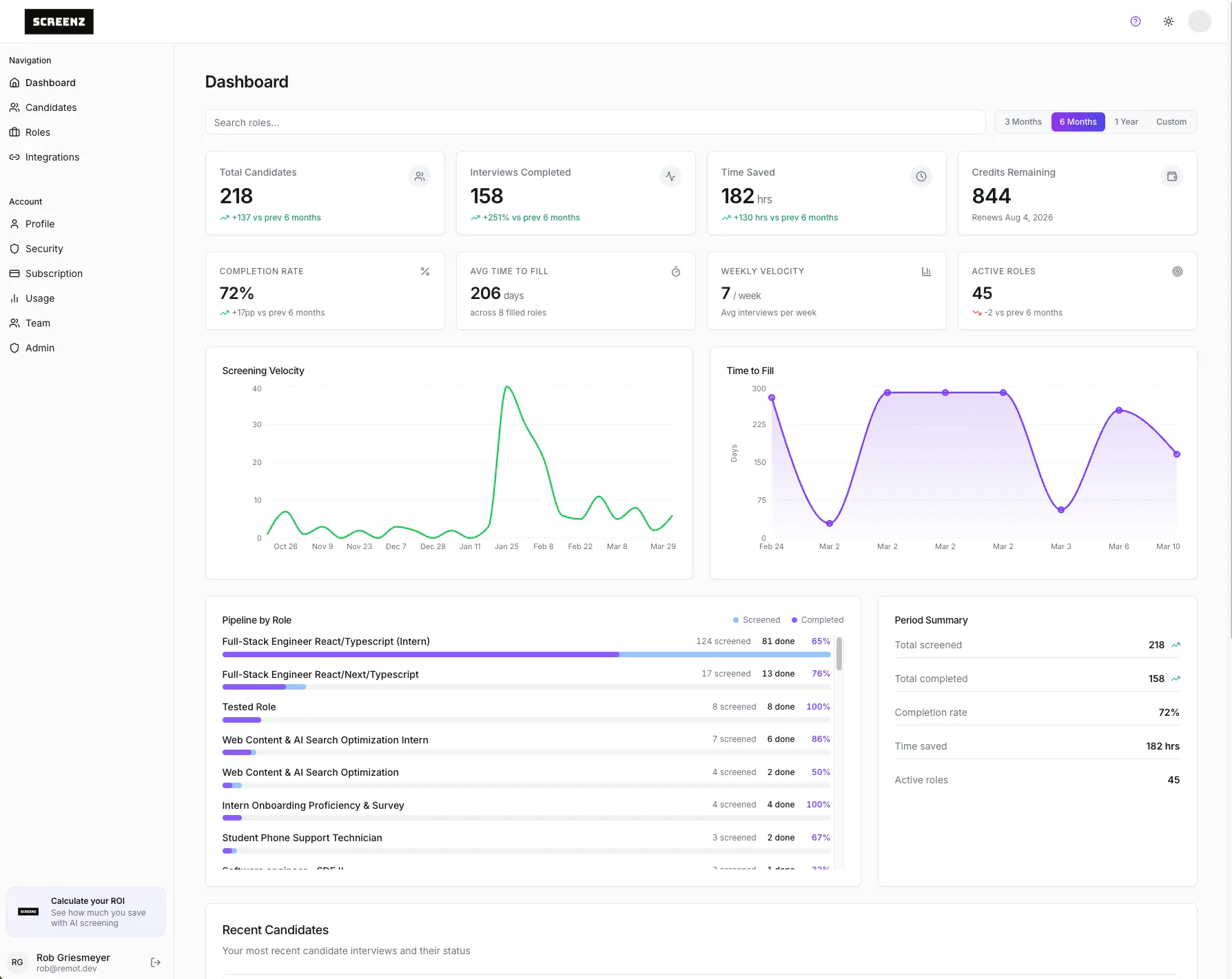The image size is (1232, 979).
Task: Select the Custom date range
Action: [x=1171, y=122]
